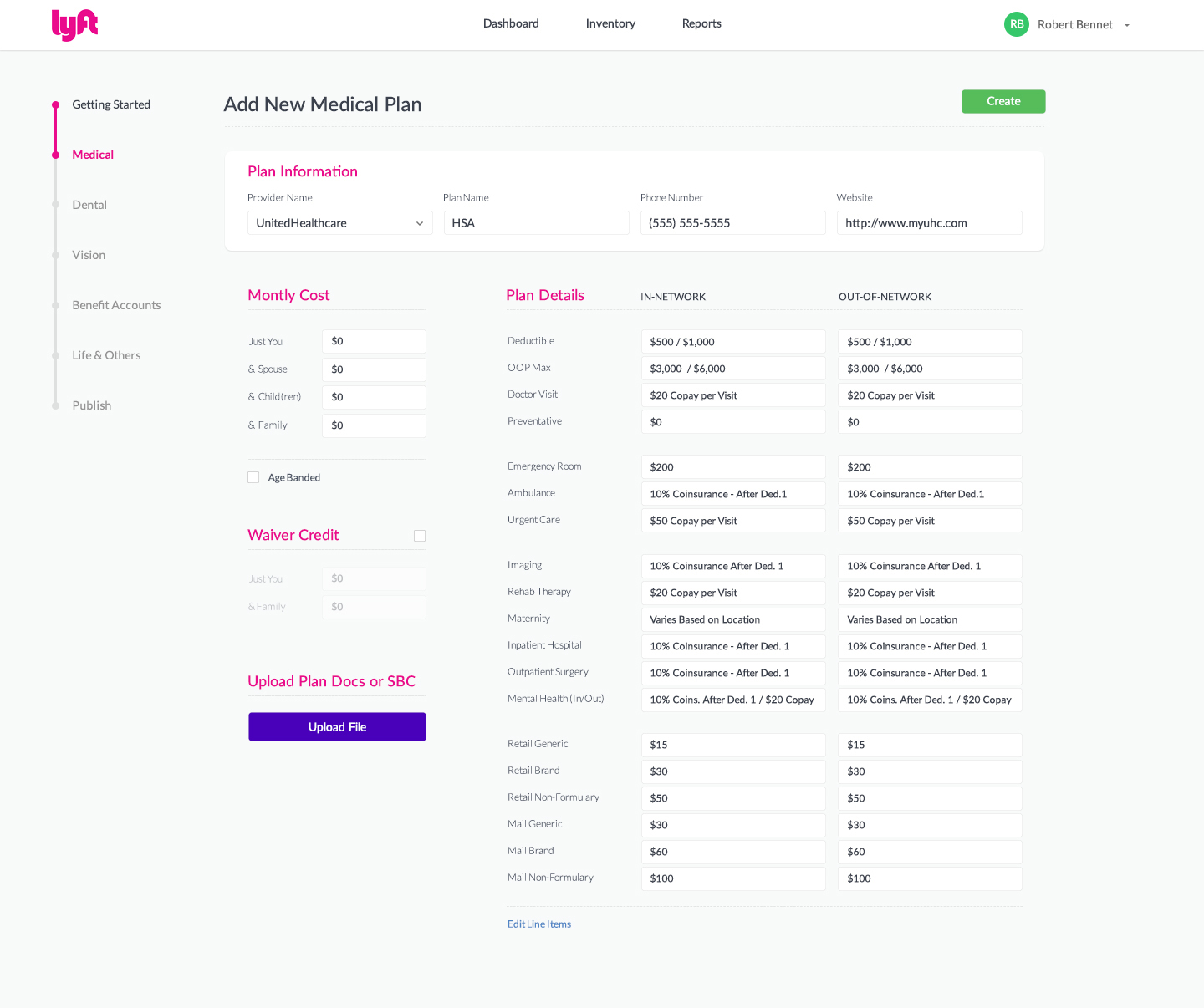The height and width of the screenshot is (1008, 1204).
Task: Go to the Vision step
Action: (x=89, y=255)
